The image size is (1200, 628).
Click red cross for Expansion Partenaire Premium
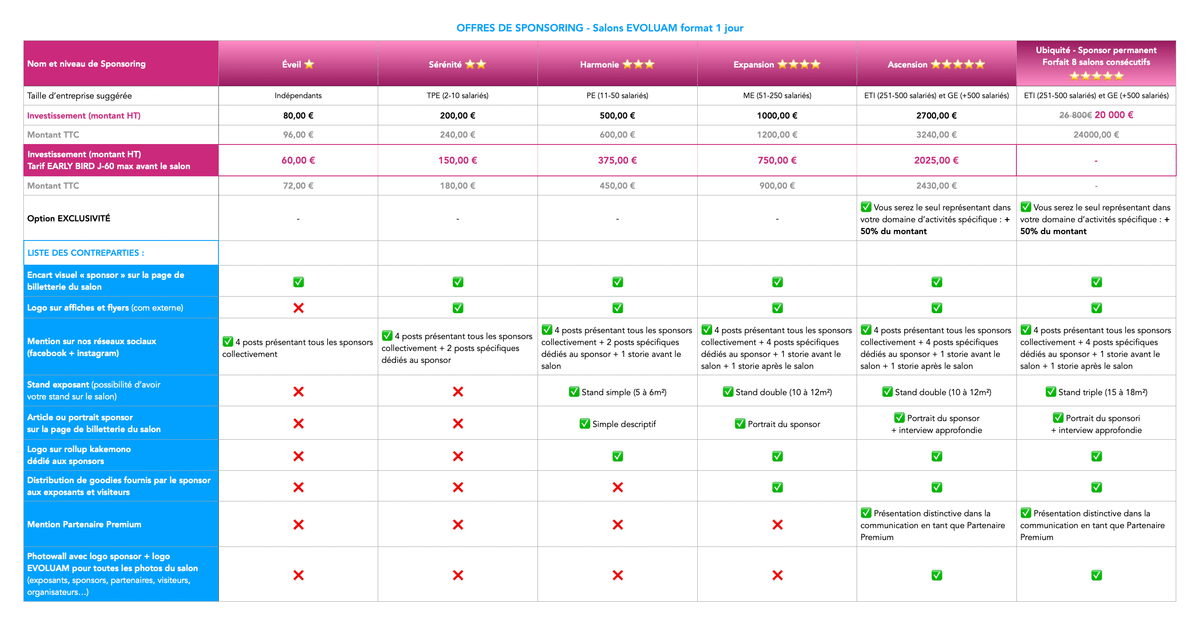pyautogui.click(x=777, y=524)
